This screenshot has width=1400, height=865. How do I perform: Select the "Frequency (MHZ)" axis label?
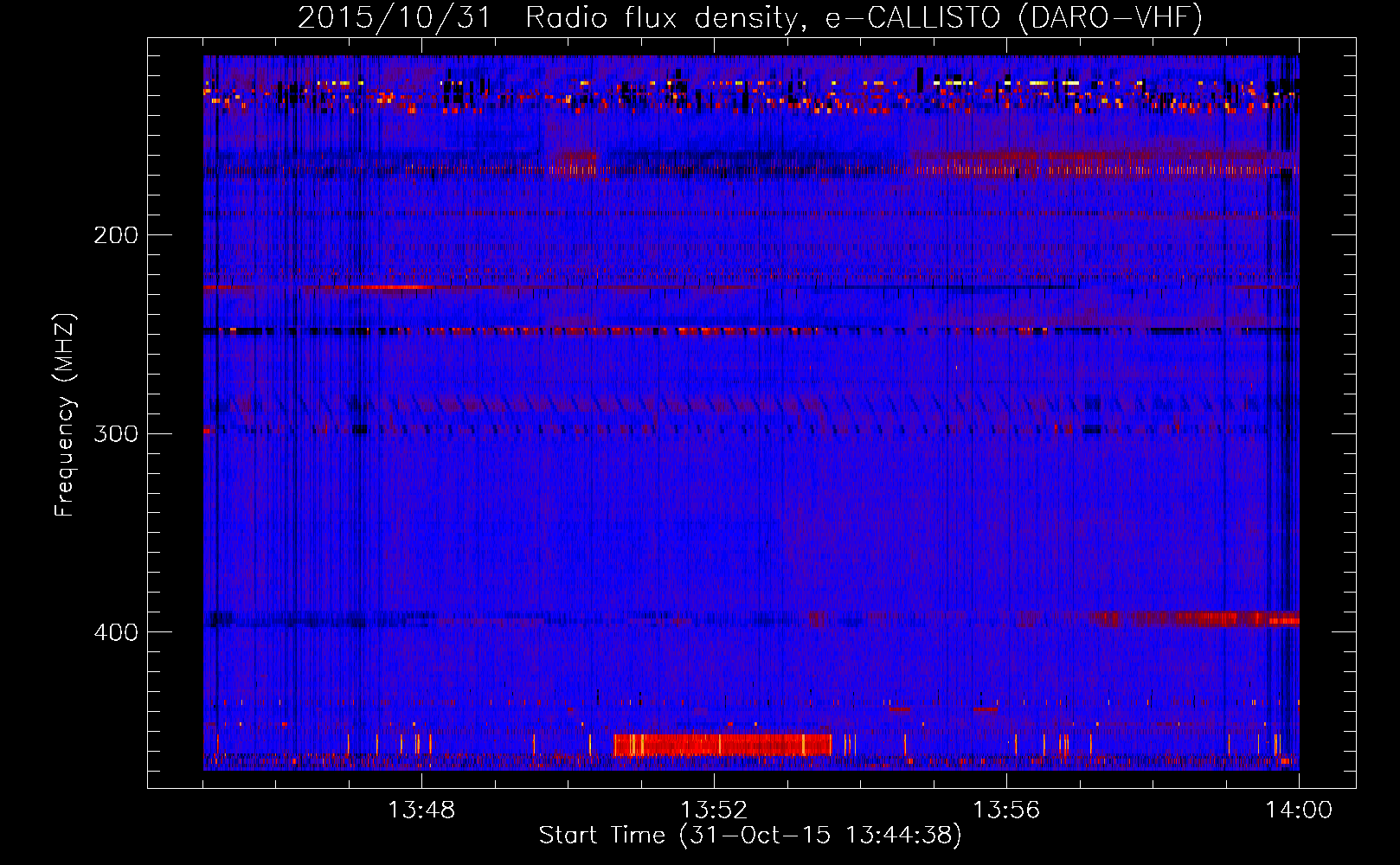click(64, 415)
